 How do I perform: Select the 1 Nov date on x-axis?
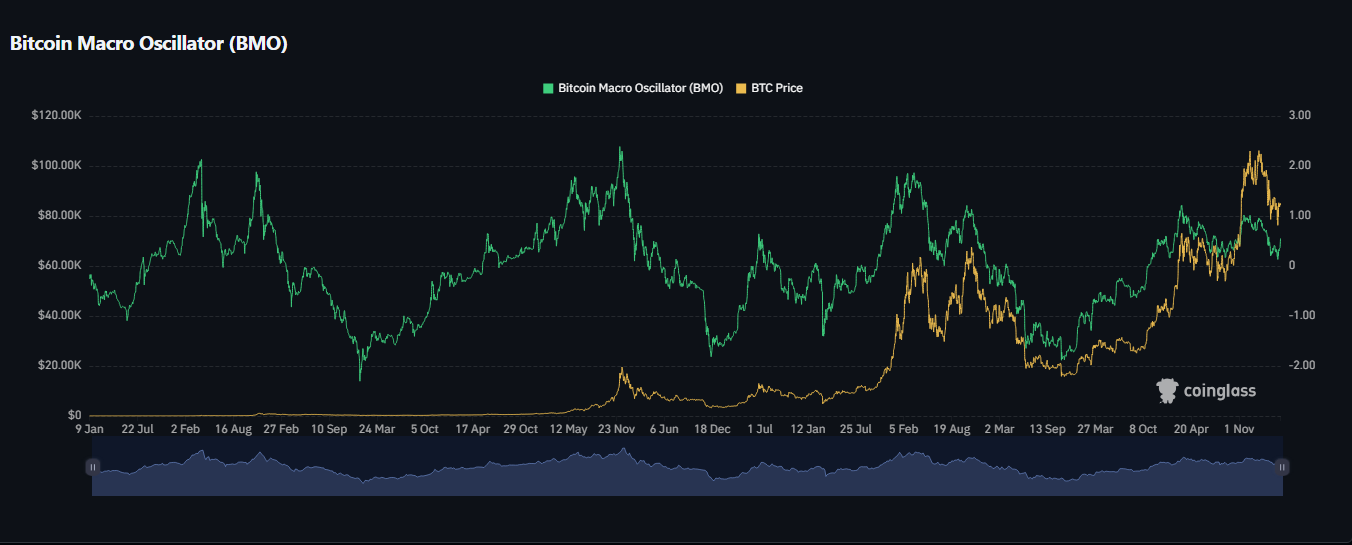click(1239, 429)
